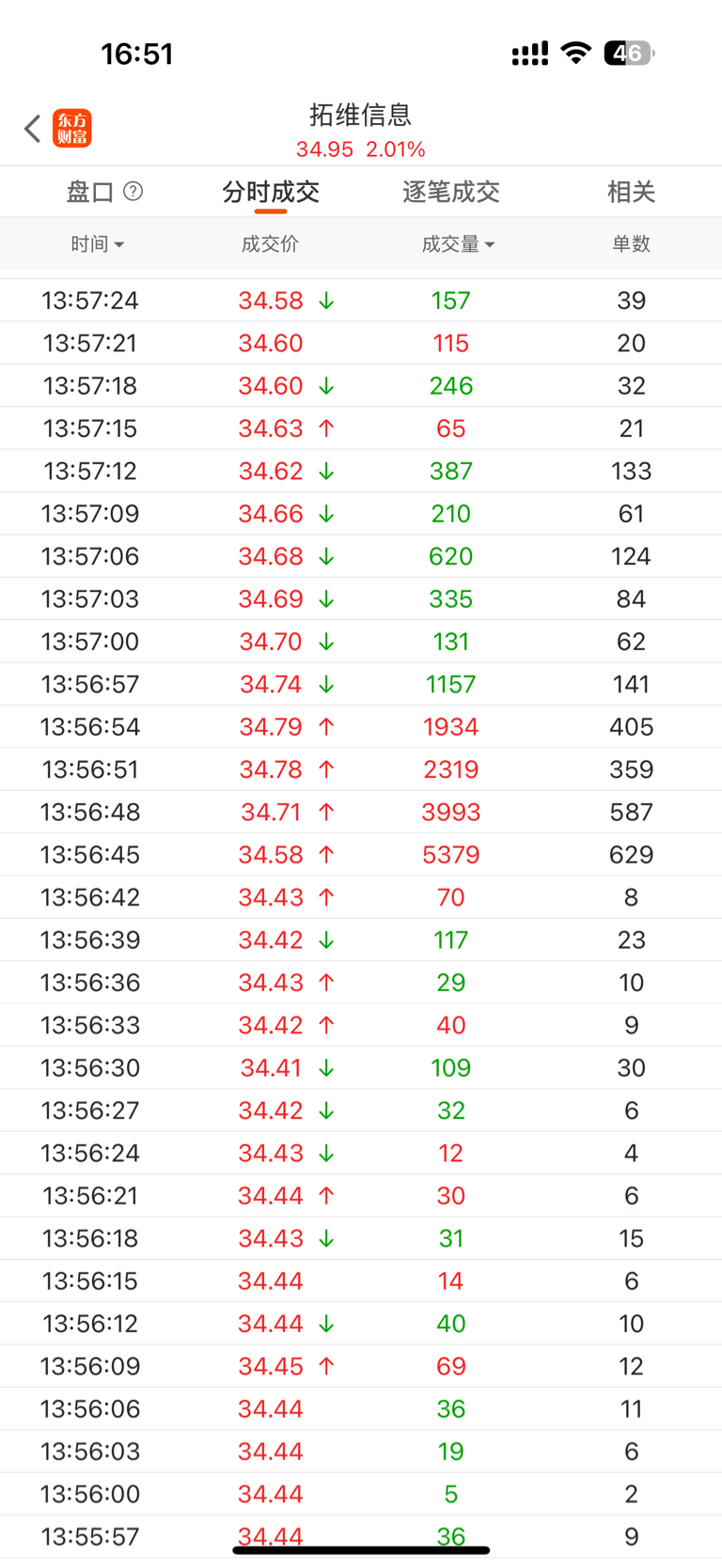
Task: Open the 时间 sort dropdown
Action: [x=97, y=244]
